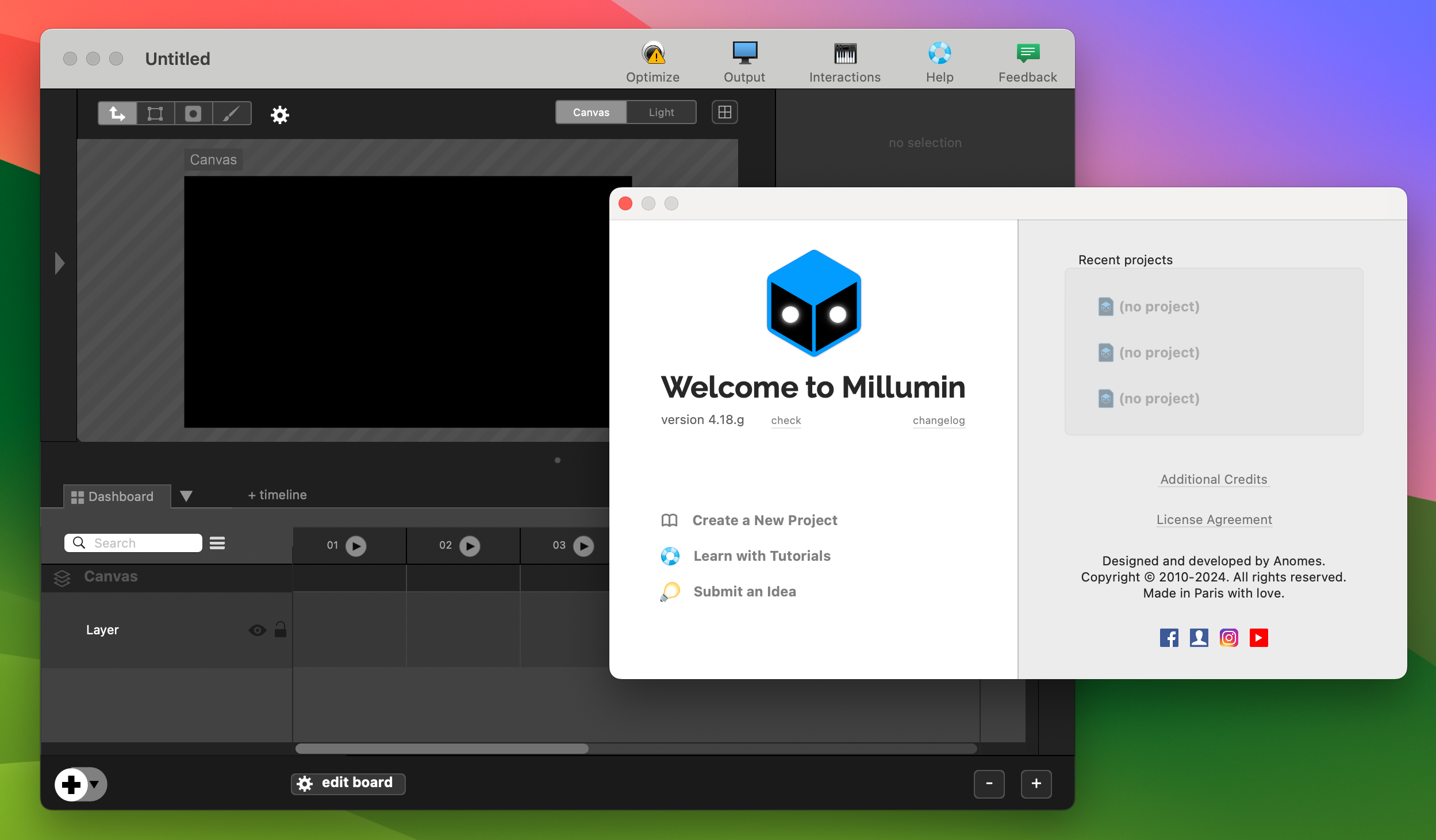The image size is (1436, 840).
Task: Click the grid layout icon in toolbar
Action: 725,112
